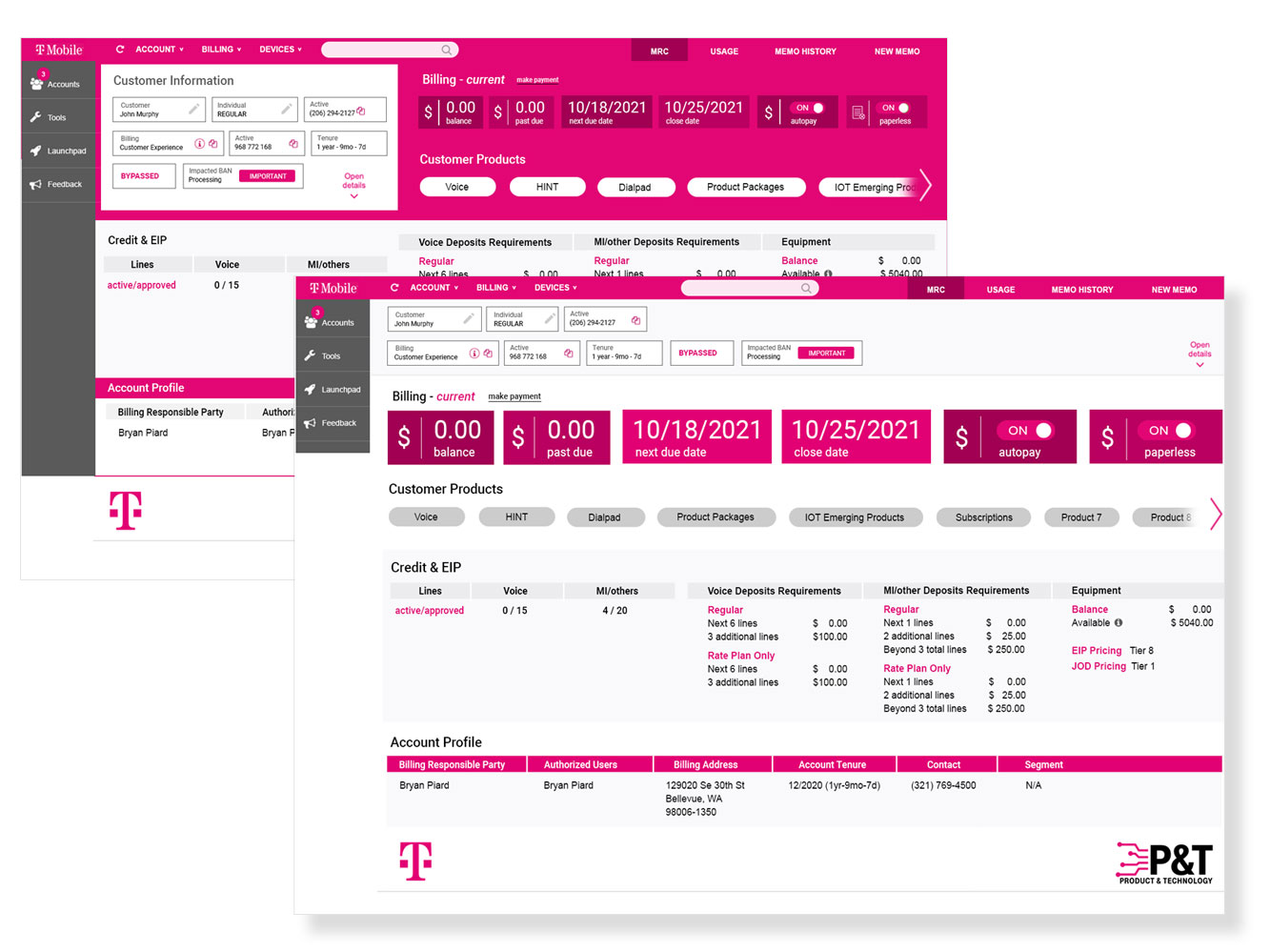This screenshot has height=952, width=1270.
Task: Switch to USAGE tab in back window
Action: pos(724,51)
